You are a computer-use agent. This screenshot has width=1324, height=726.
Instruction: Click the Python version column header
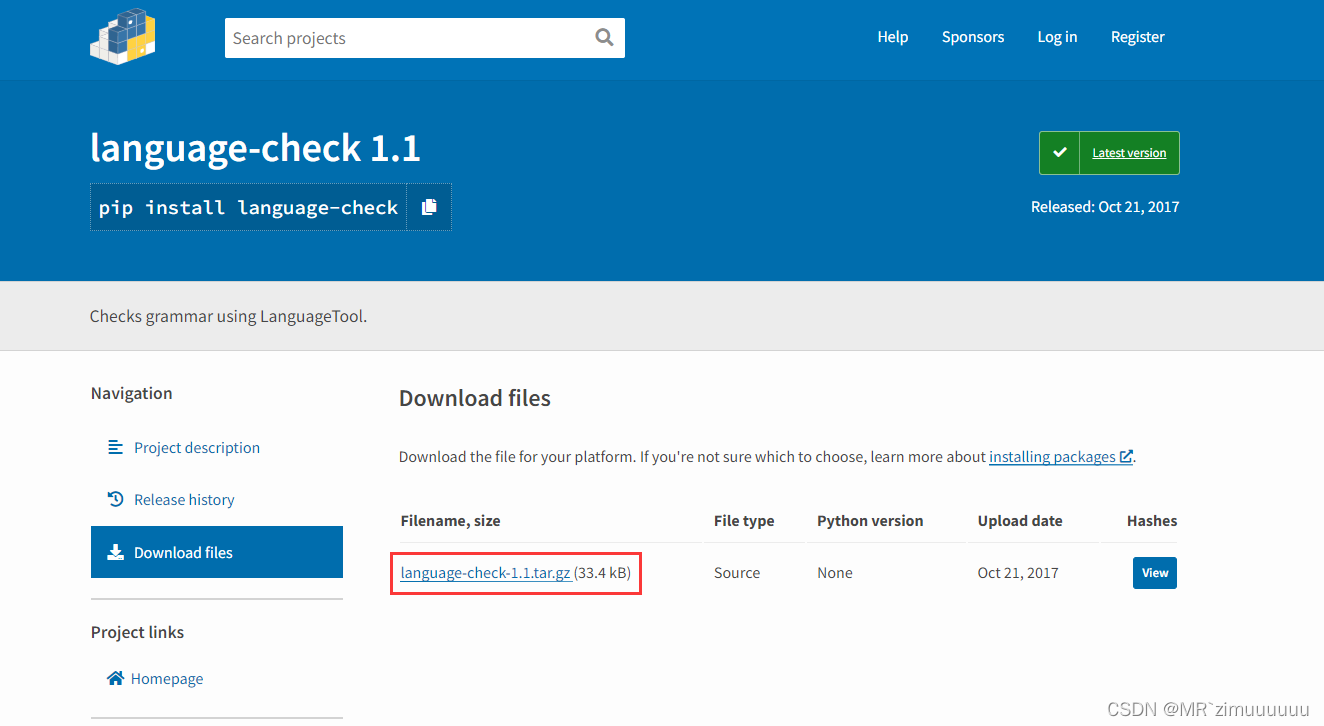pyautogui.click(x=870, y=521)
